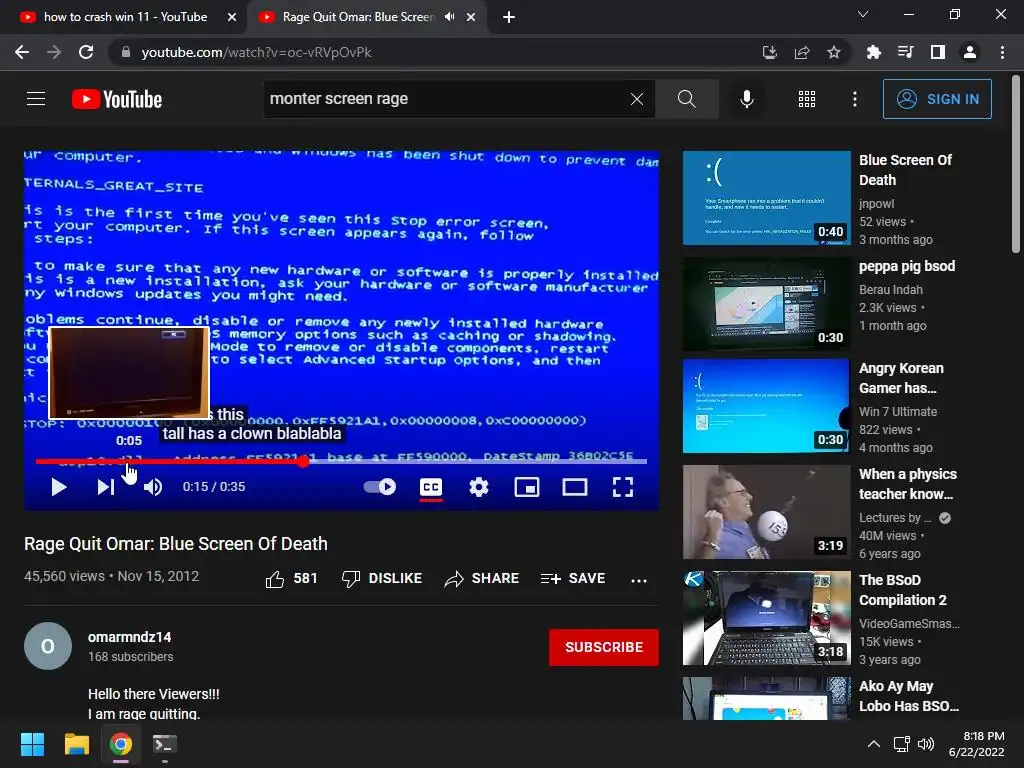Seek on the red video progress bar
Image resolution: width=1024 pixels, height=768 pixels.
341,461
